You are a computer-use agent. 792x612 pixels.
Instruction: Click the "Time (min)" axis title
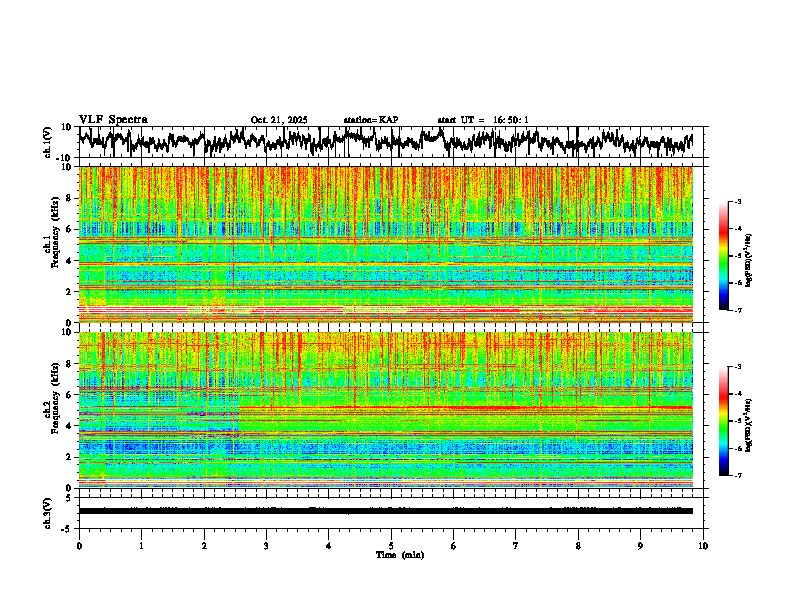tap(400, 555)
